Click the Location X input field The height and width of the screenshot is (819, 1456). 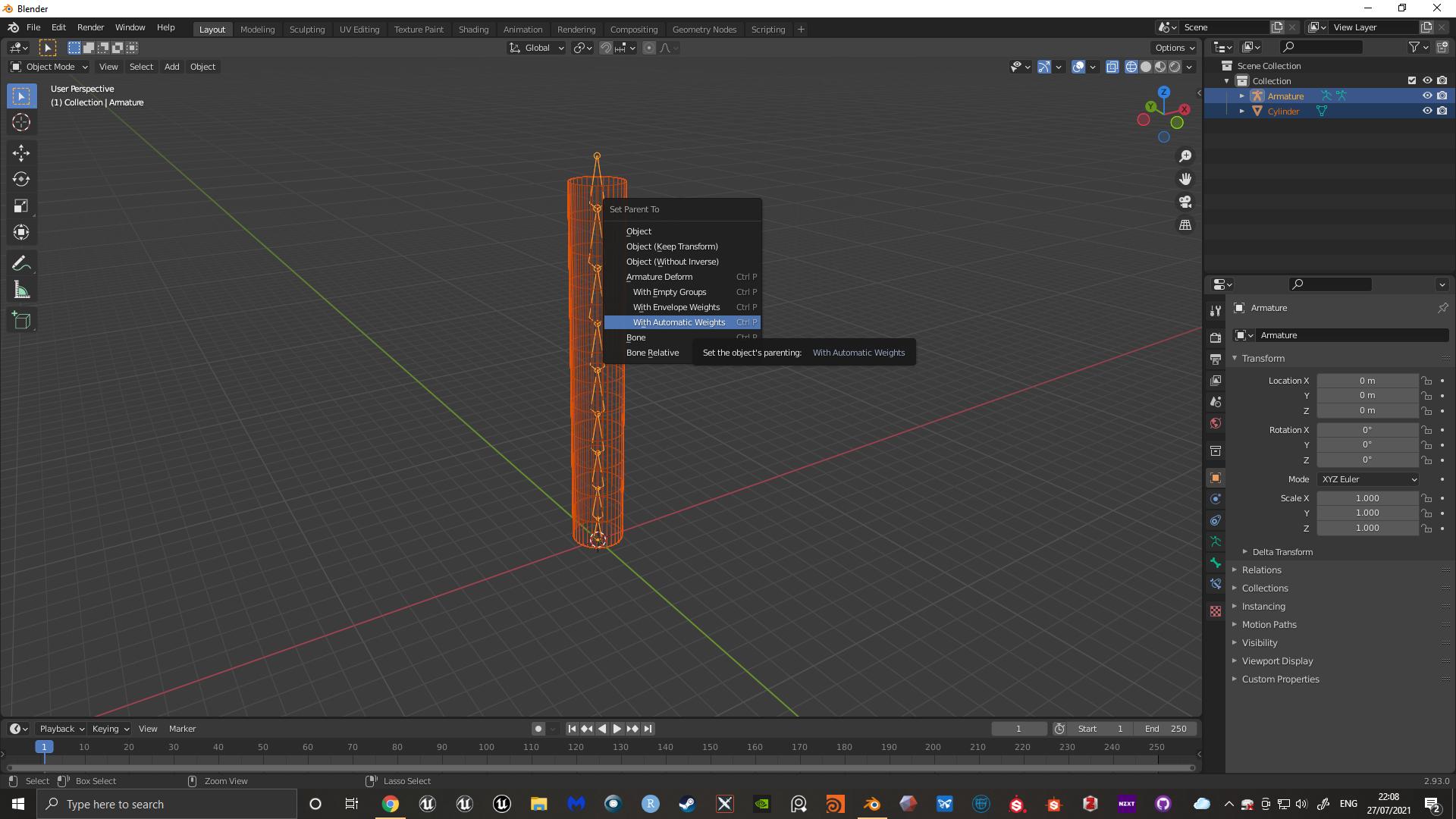(x=1367, y=380)
